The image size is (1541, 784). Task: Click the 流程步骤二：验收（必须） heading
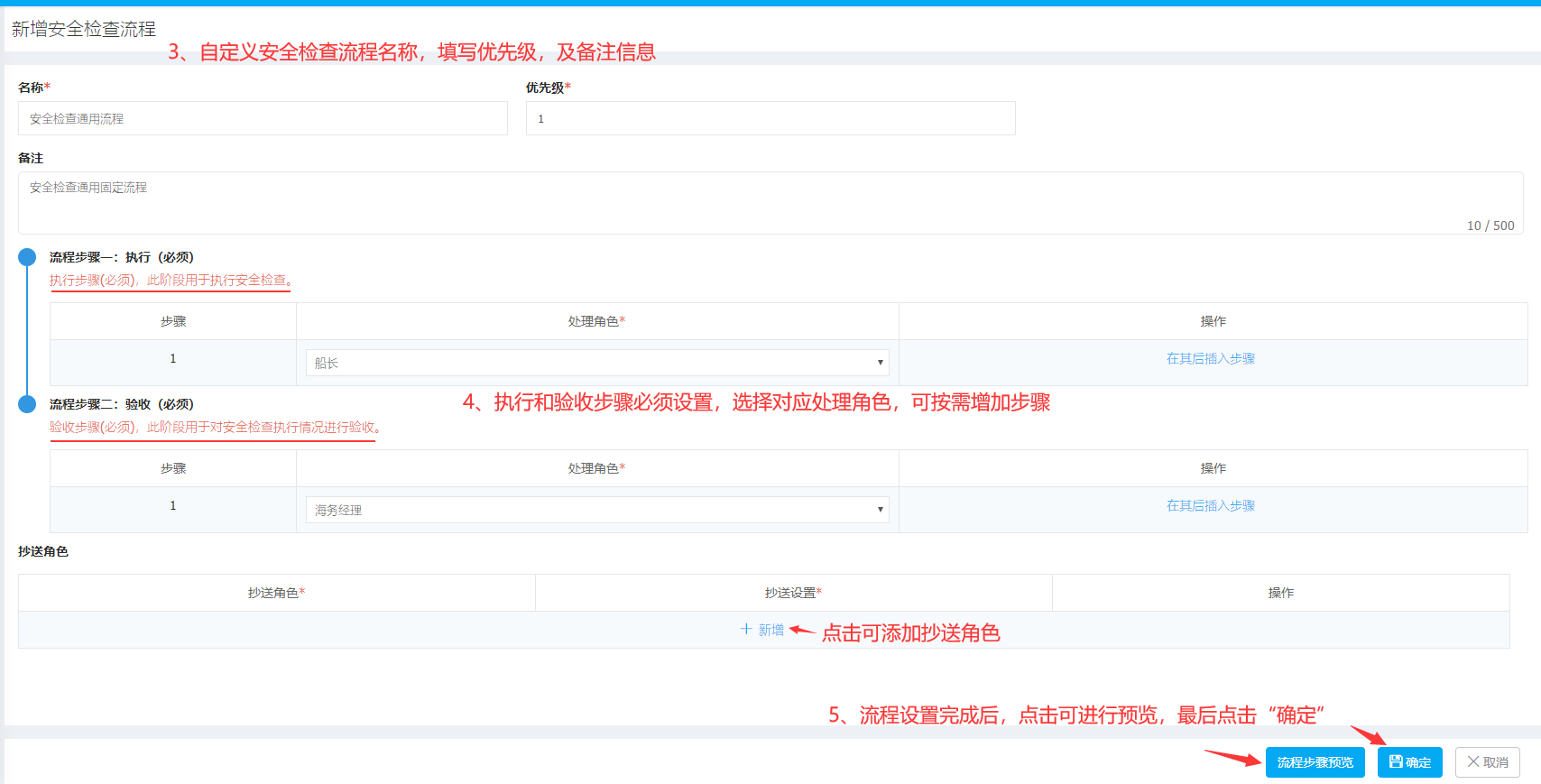pos(122,404)
